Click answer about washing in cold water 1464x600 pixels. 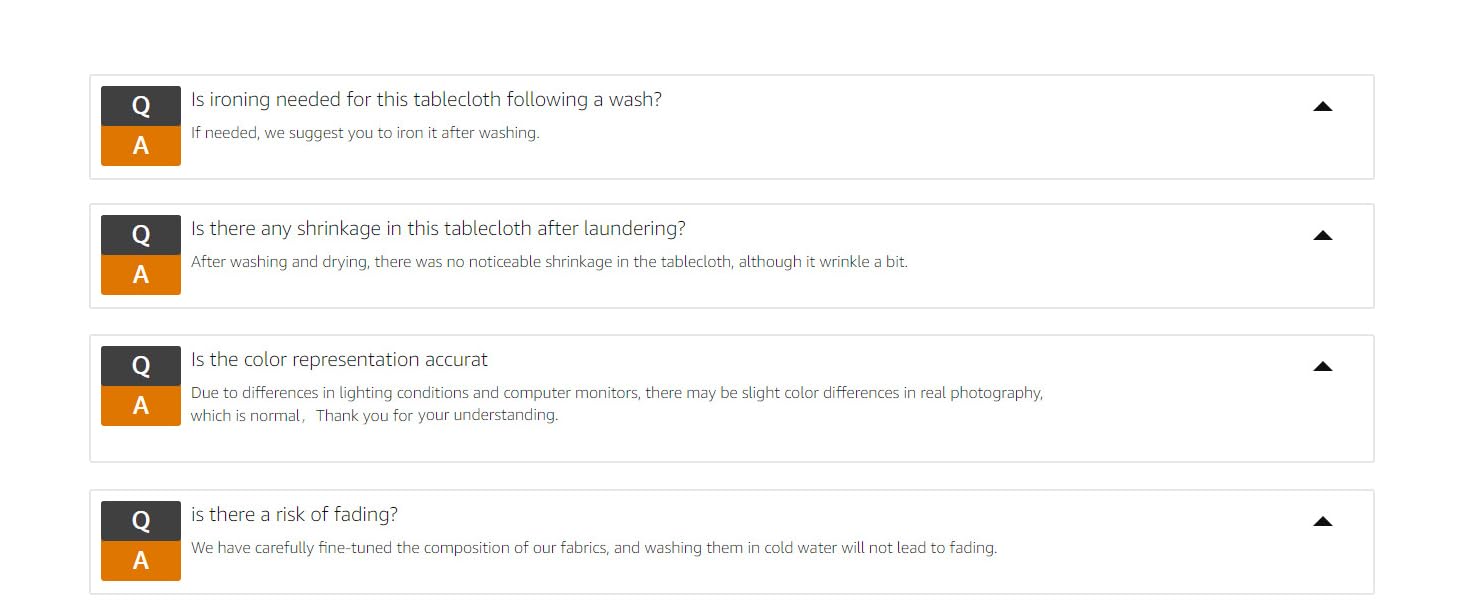(x=594, y=549)
